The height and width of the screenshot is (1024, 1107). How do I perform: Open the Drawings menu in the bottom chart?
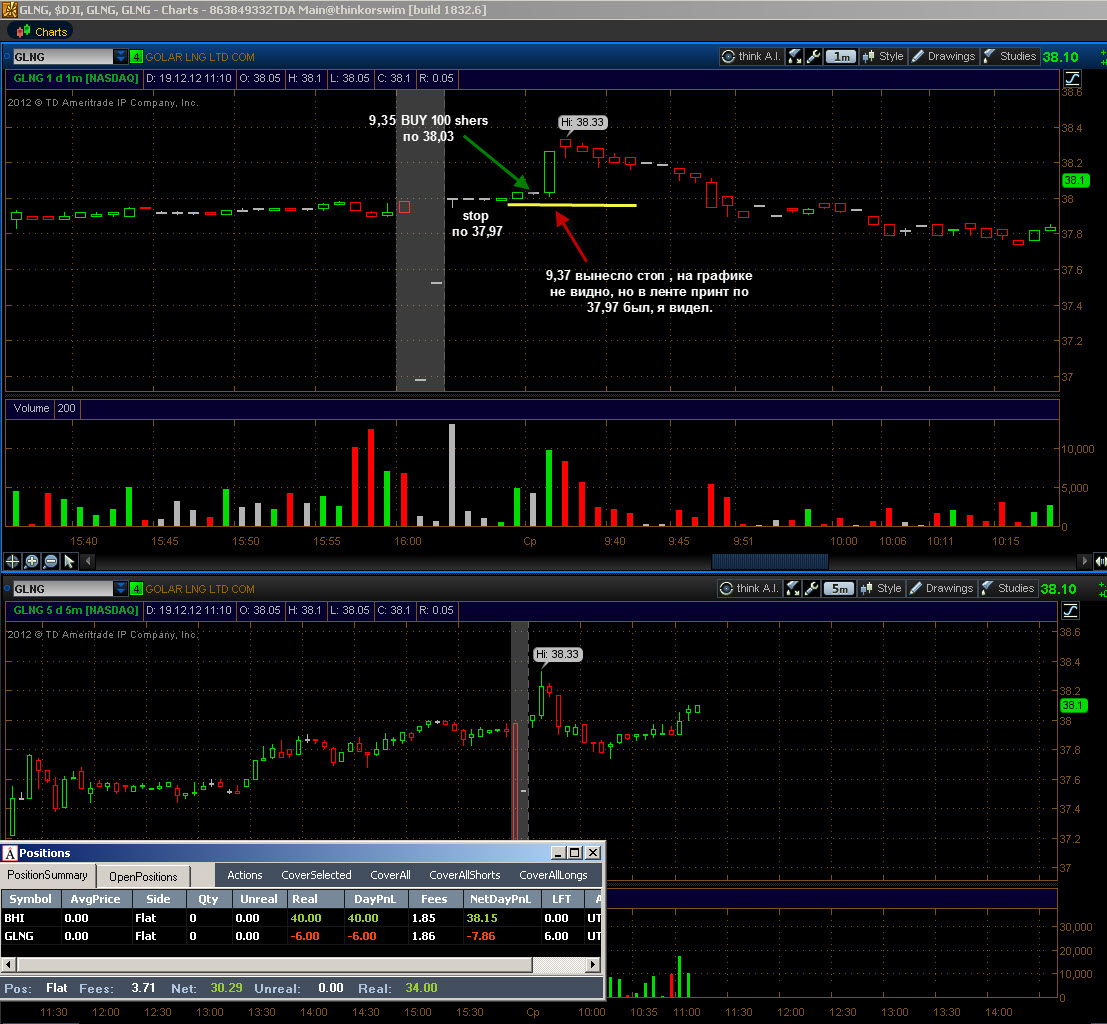coord(941,588)
